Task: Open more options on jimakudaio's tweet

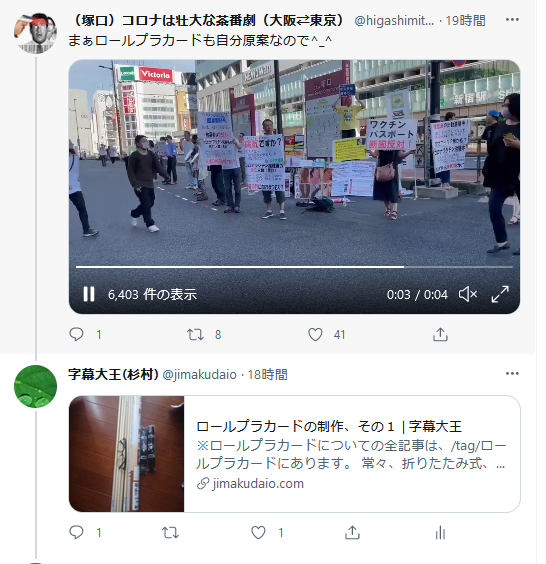Action: [512, 373]
